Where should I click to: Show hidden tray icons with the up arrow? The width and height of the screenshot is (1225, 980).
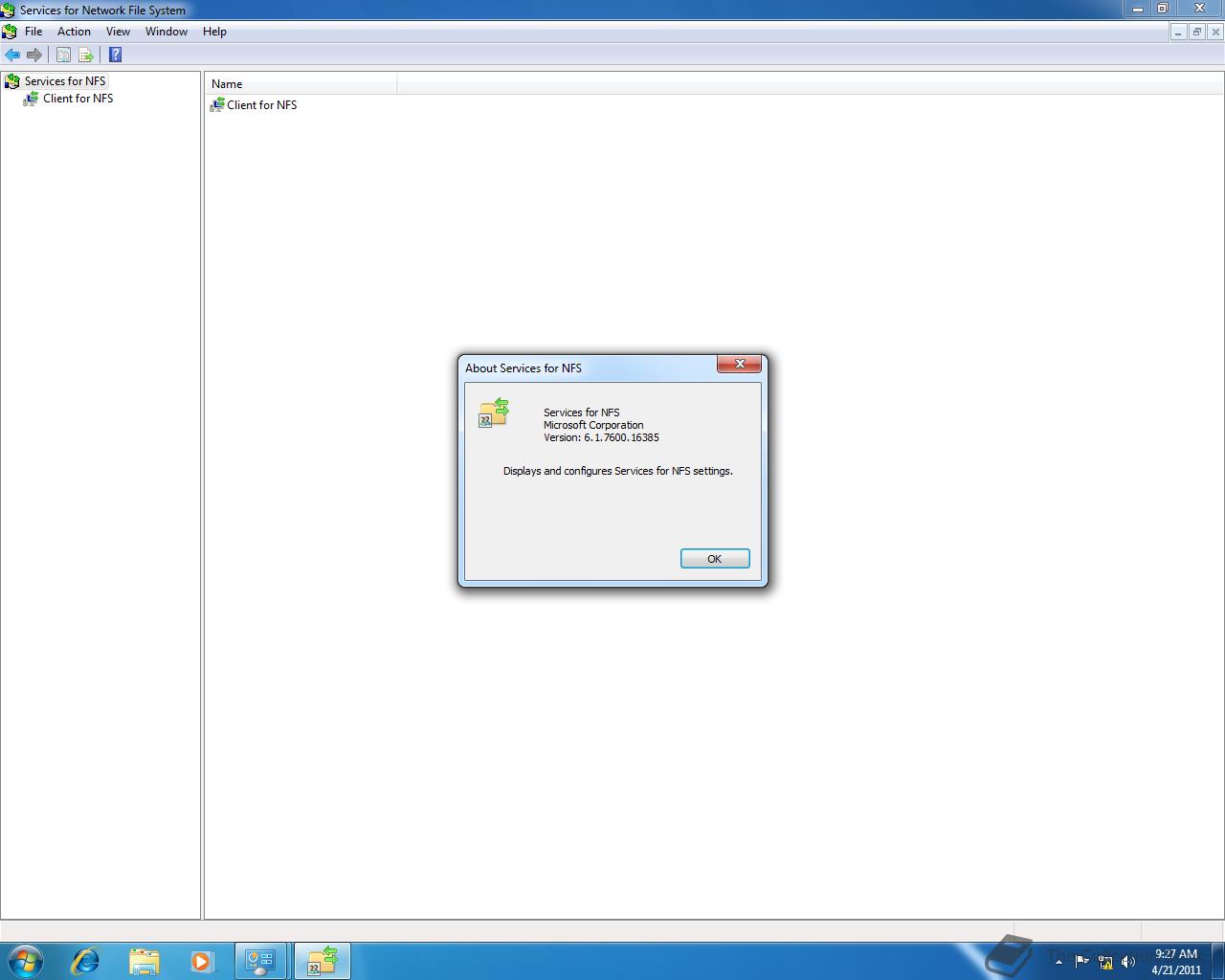(1058, 962)
